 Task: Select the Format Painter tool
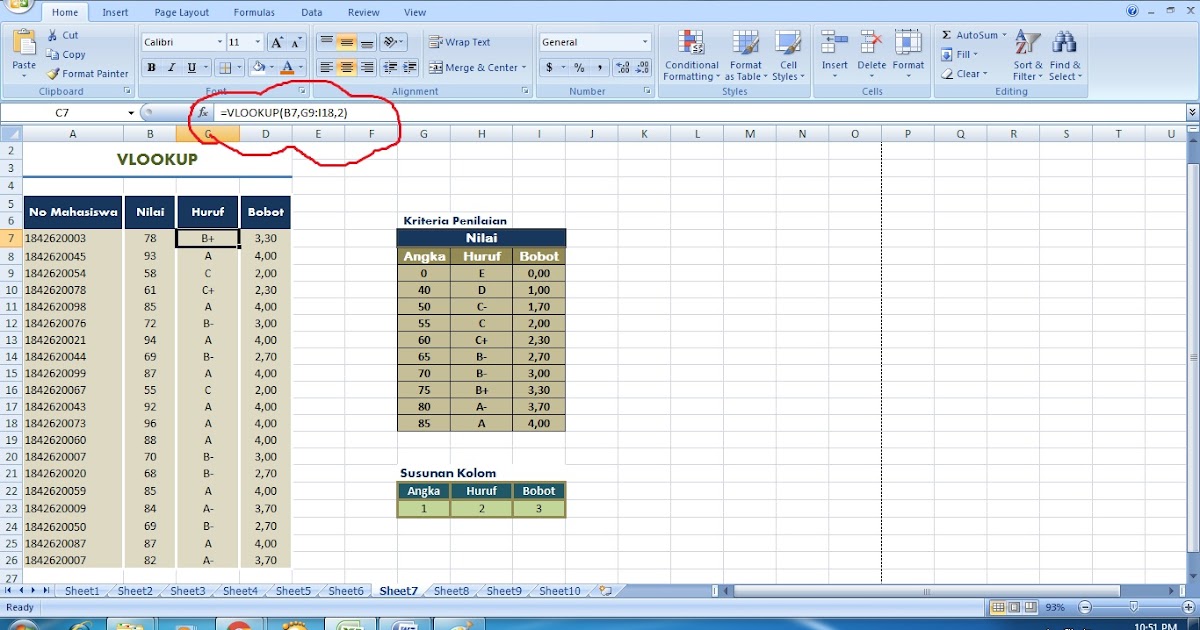(x=88, y=73)
